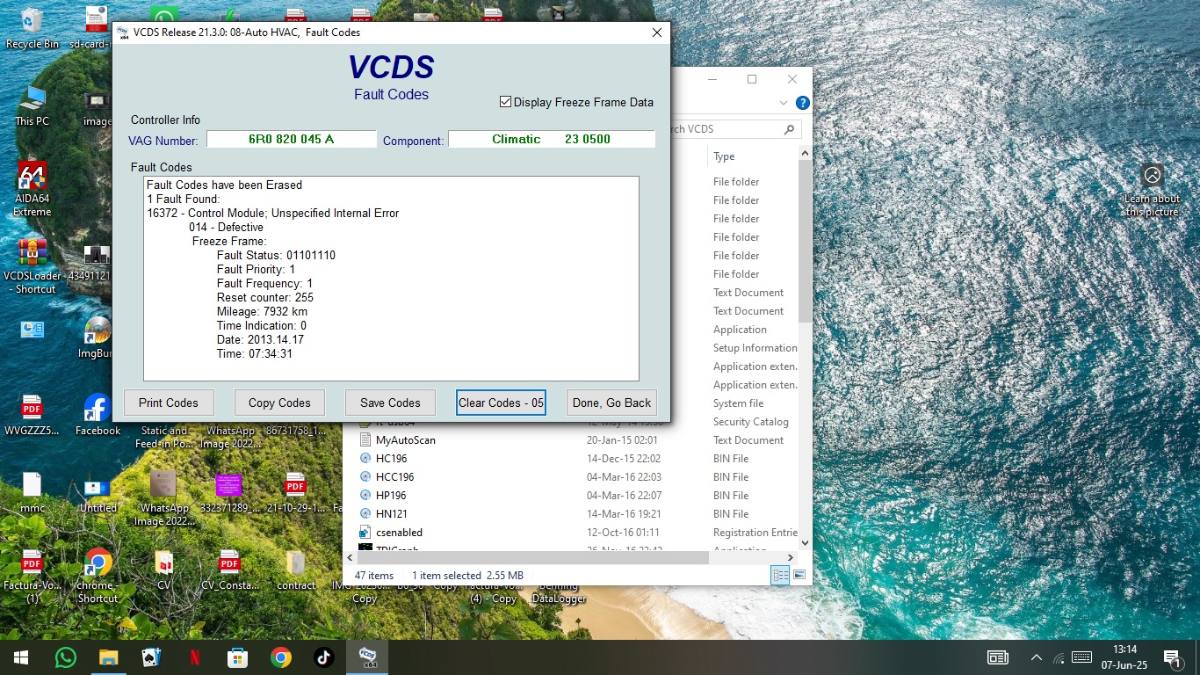Click the Type column header

[x=724, y=156]
